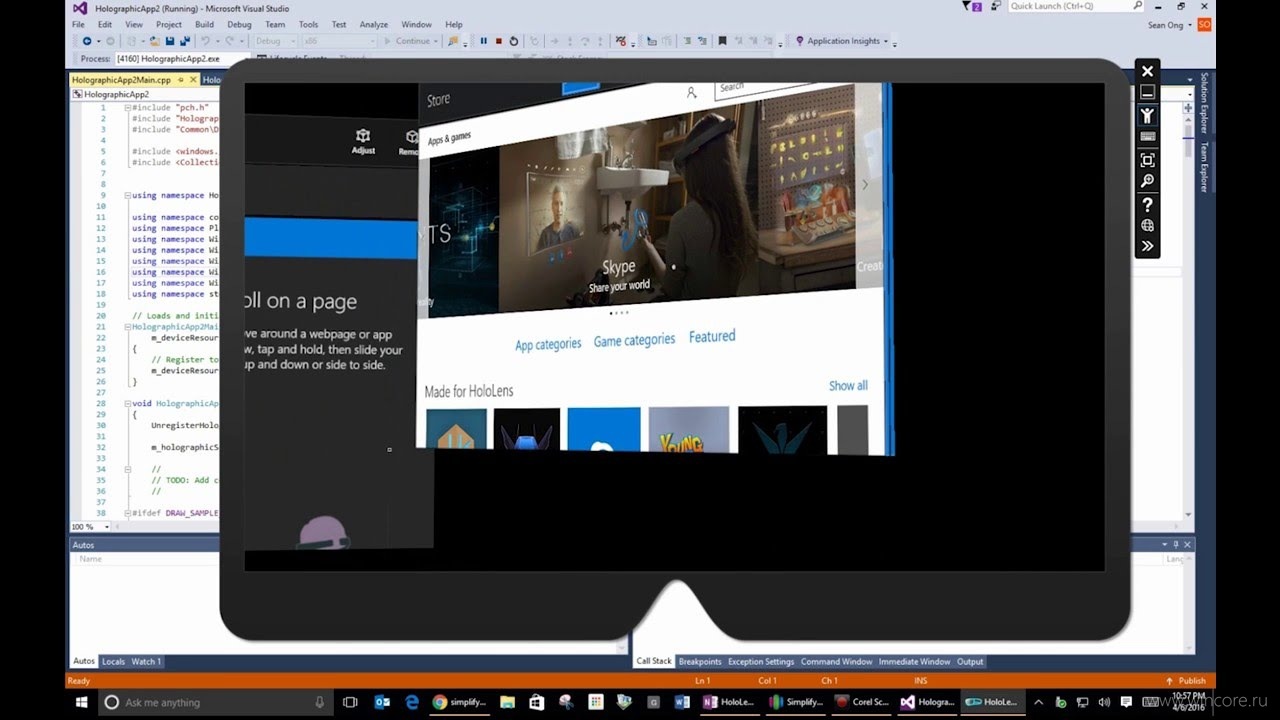Switch to the Locals tab
Viewport: 1280px width, 720px height.
pos(113,661)
